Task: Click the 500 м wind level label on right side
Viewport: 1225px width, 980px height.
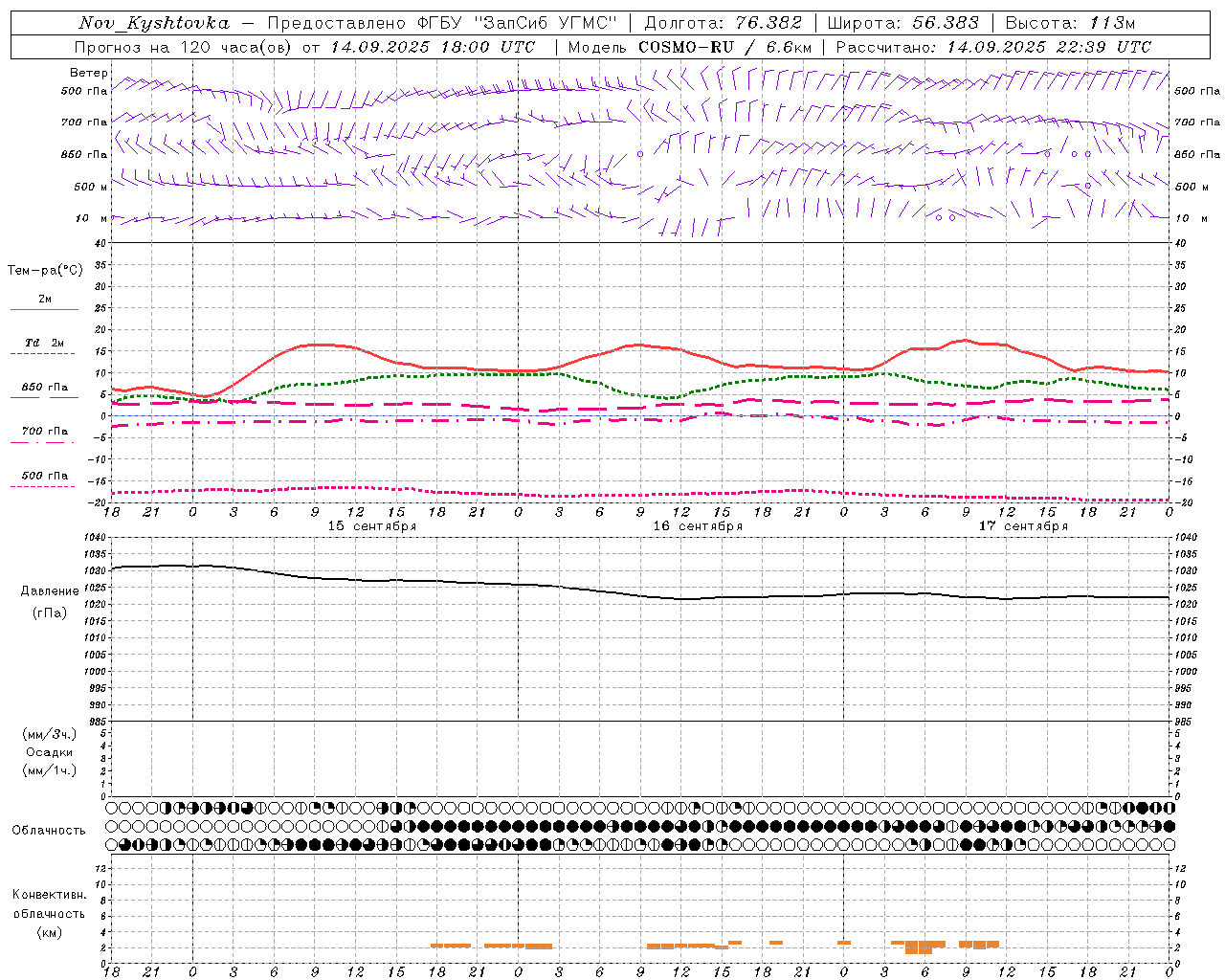Action: [x=1192, y=187]
